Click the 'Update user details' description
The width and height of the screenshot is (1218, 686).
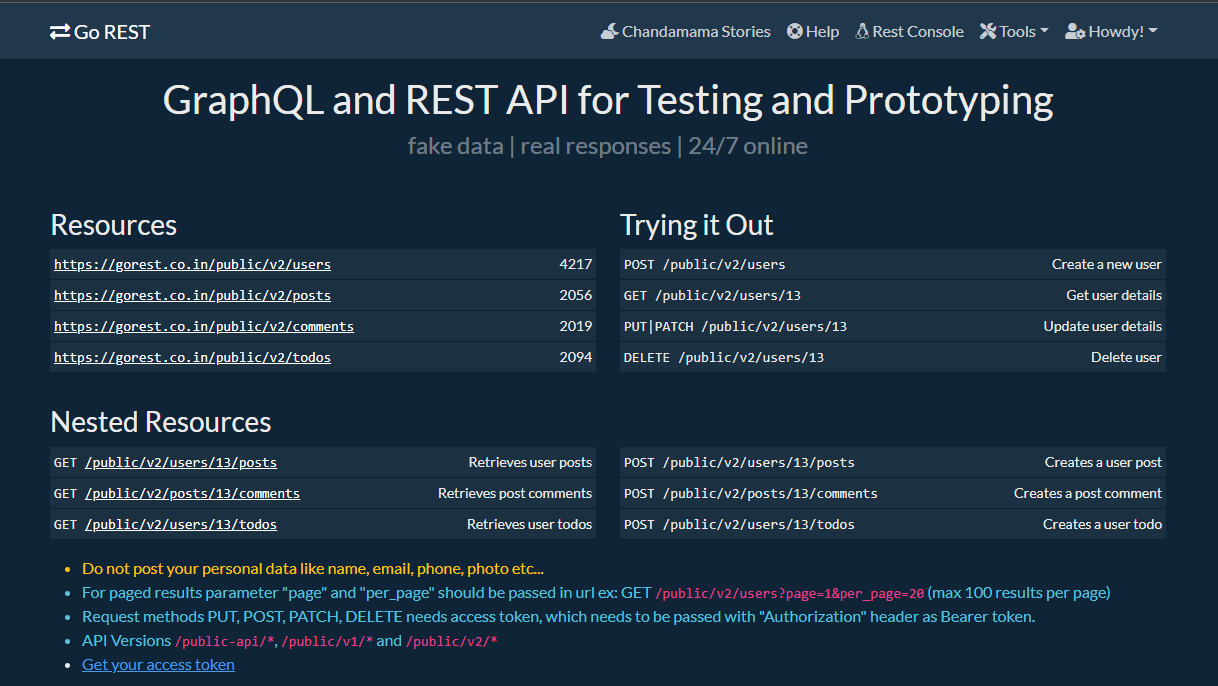point(1103,327)
